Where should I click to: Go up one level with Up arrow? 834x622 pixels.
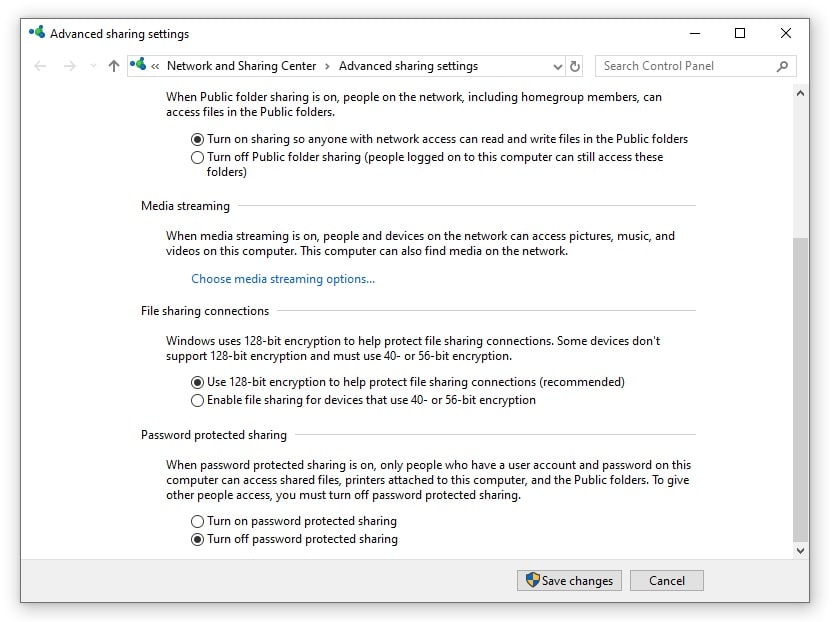tap(113, 66)
